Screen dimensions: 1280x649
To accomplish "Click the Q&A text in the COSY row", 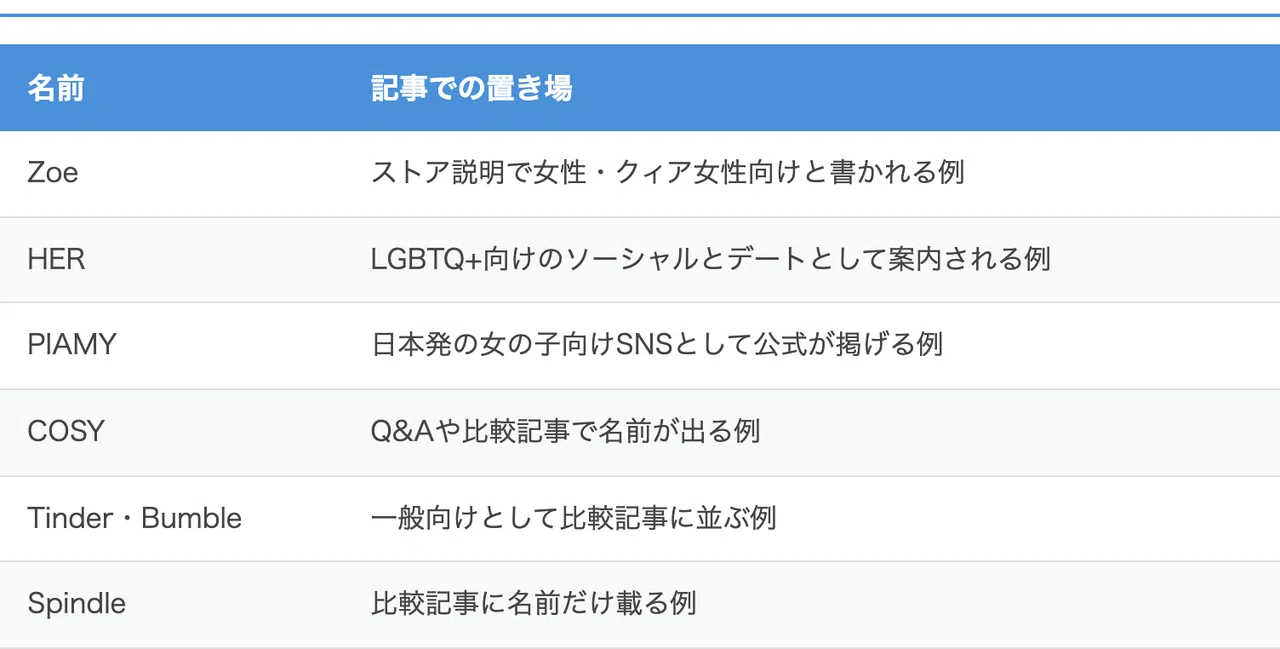I will [404, 432].
